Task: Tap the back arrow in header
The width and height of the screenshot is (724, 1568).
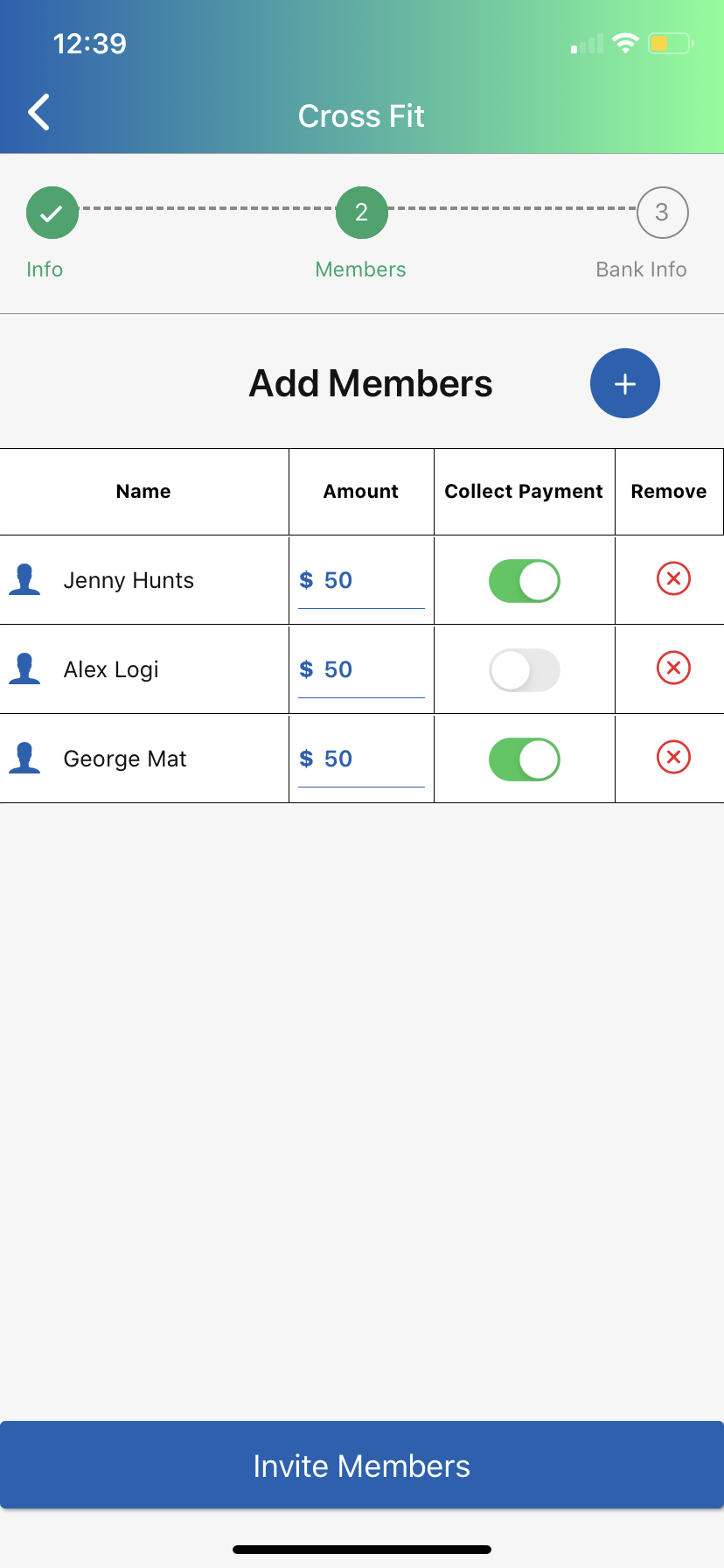Action: (x=39, y=113)
